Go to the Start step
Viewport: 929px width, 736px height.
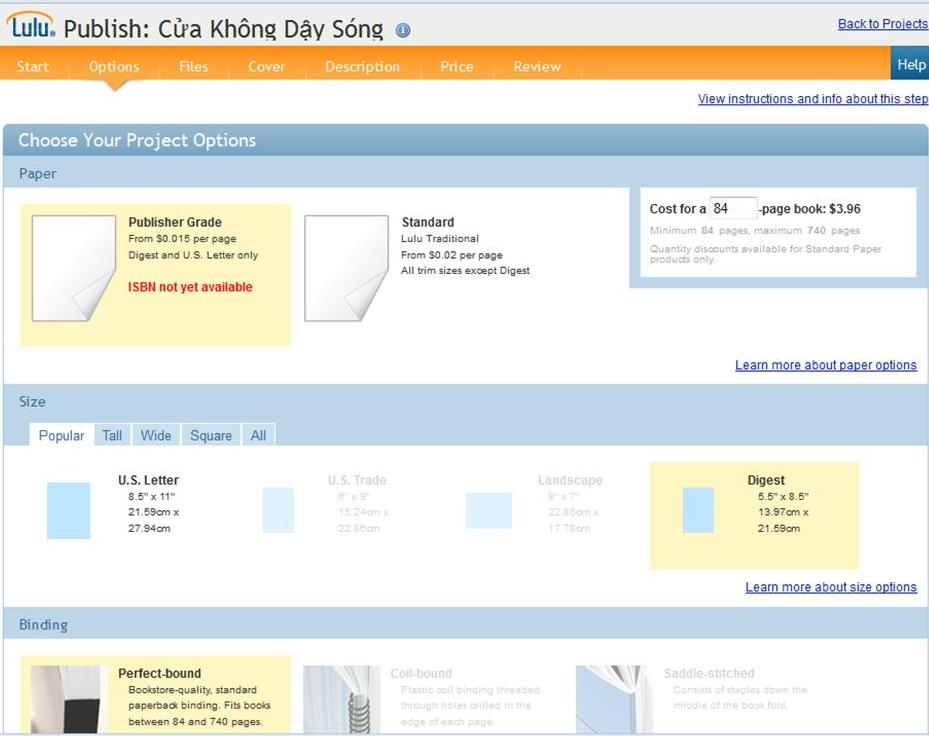point(33,66)
